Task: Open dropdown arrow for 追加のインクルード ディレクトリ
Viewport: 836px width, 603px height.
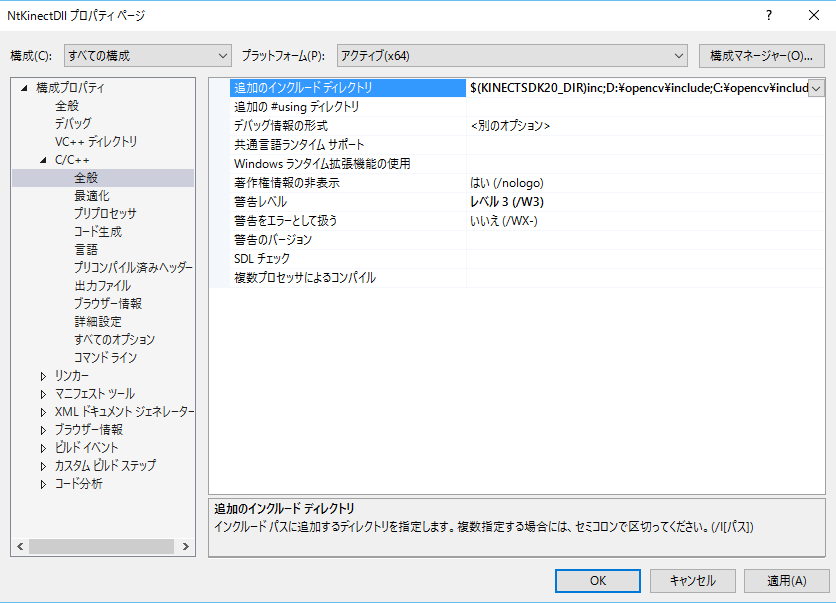Action: [x=816, y=88]
